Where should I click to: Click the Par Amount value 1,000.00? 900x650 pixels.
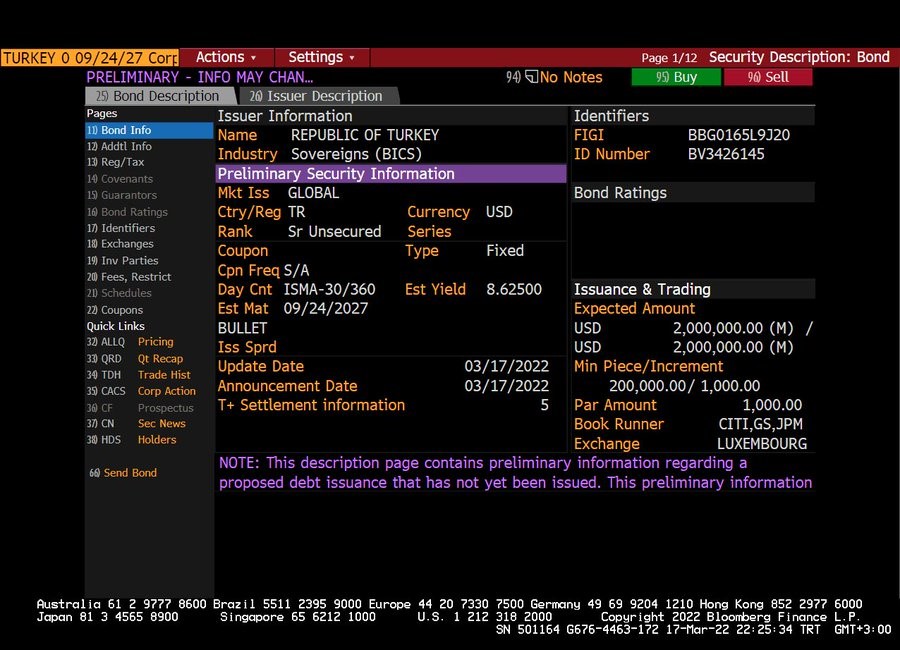pos(772,405)
